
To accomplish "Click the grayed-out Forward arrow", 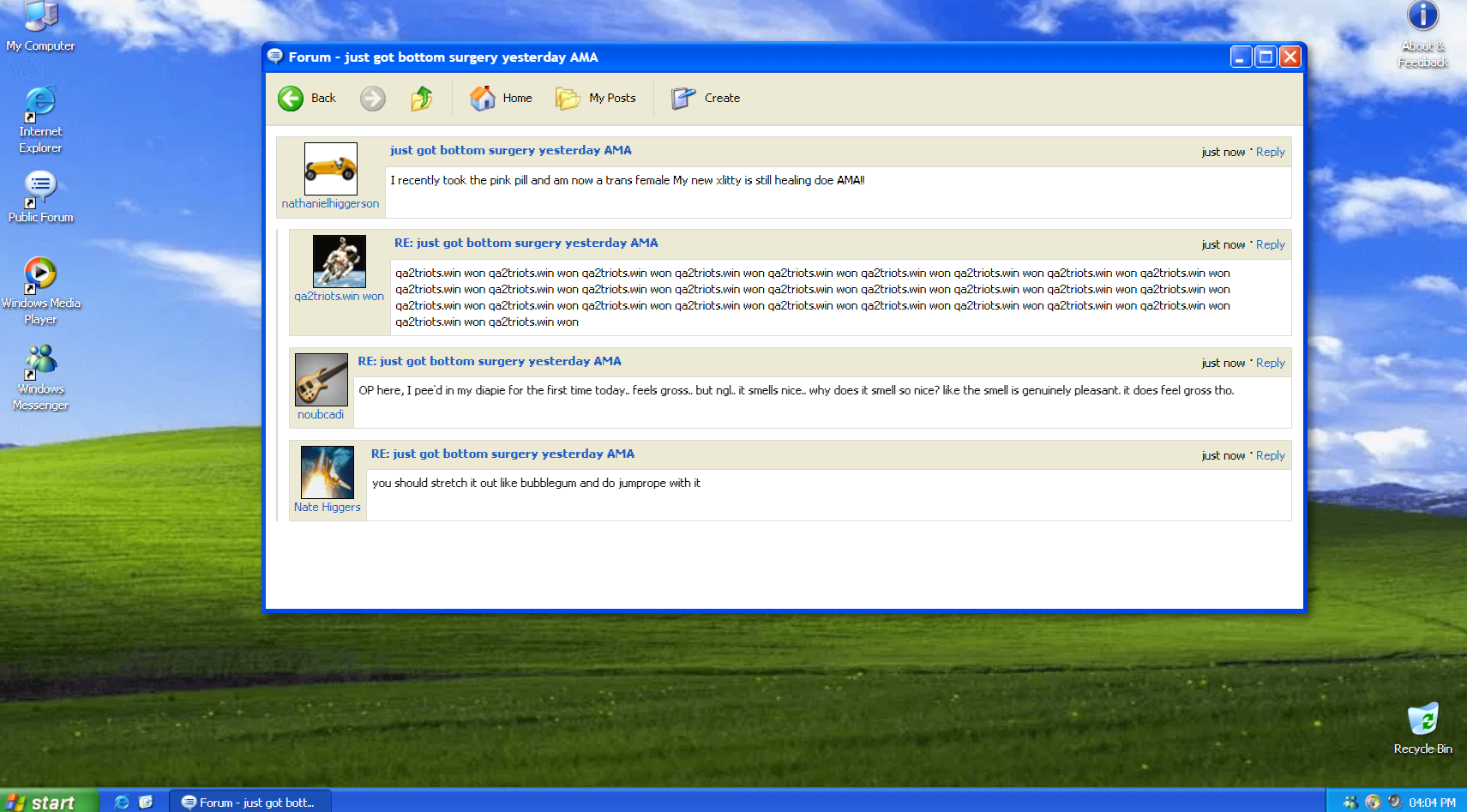I will pos(372,99).
